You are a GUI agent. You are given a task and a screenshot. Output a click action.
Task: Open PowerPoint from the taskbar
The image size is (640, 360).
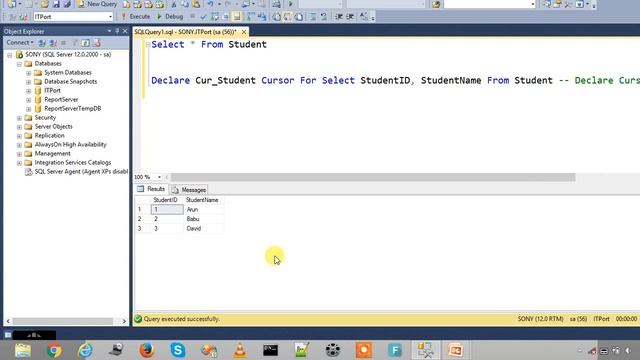point(456,350)
